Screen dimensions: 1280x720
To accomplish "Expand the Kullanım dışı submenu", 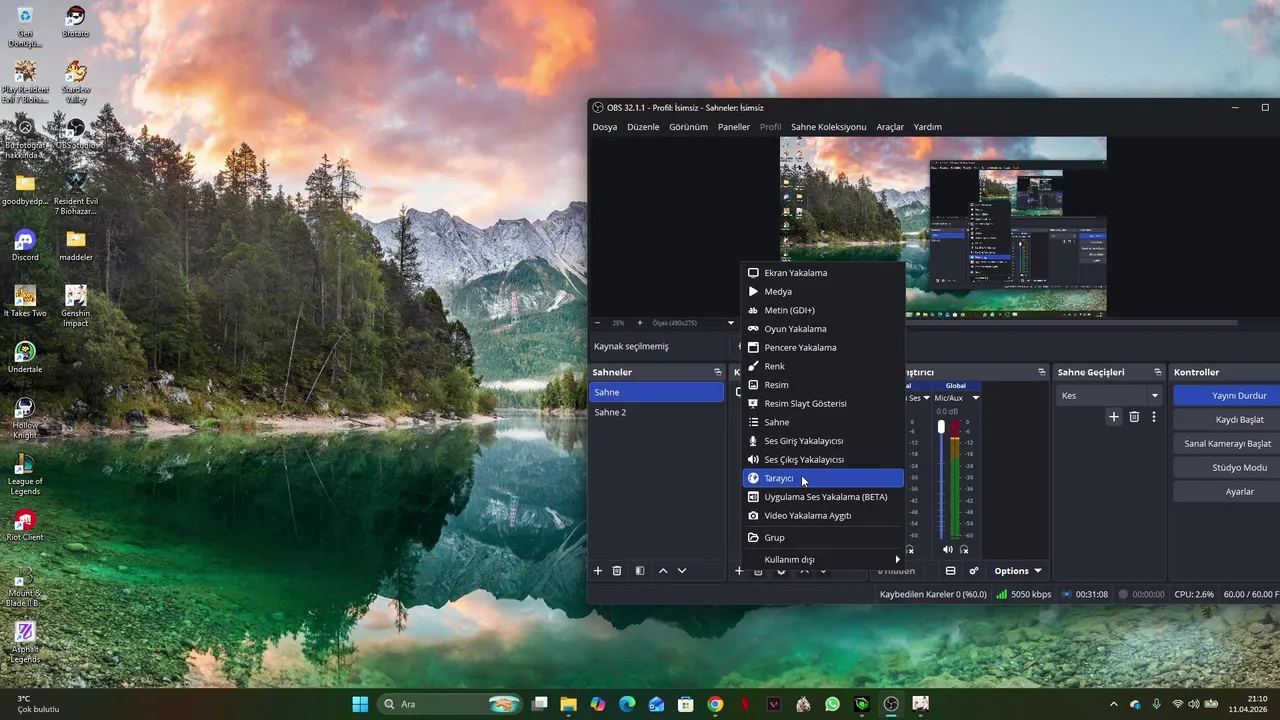I will 823,559.
